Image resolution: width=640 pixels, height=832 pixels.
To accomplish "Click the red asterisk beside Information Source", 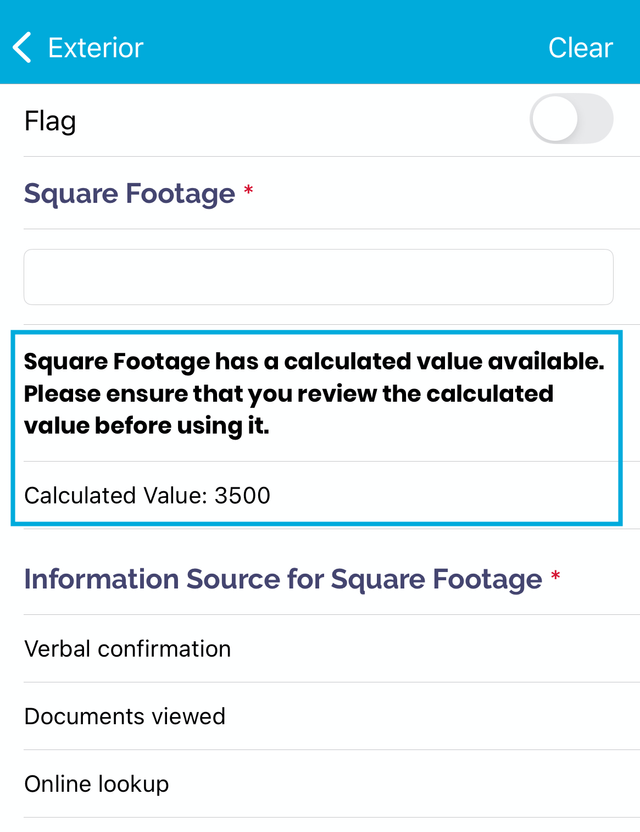I will coord(556,575).
